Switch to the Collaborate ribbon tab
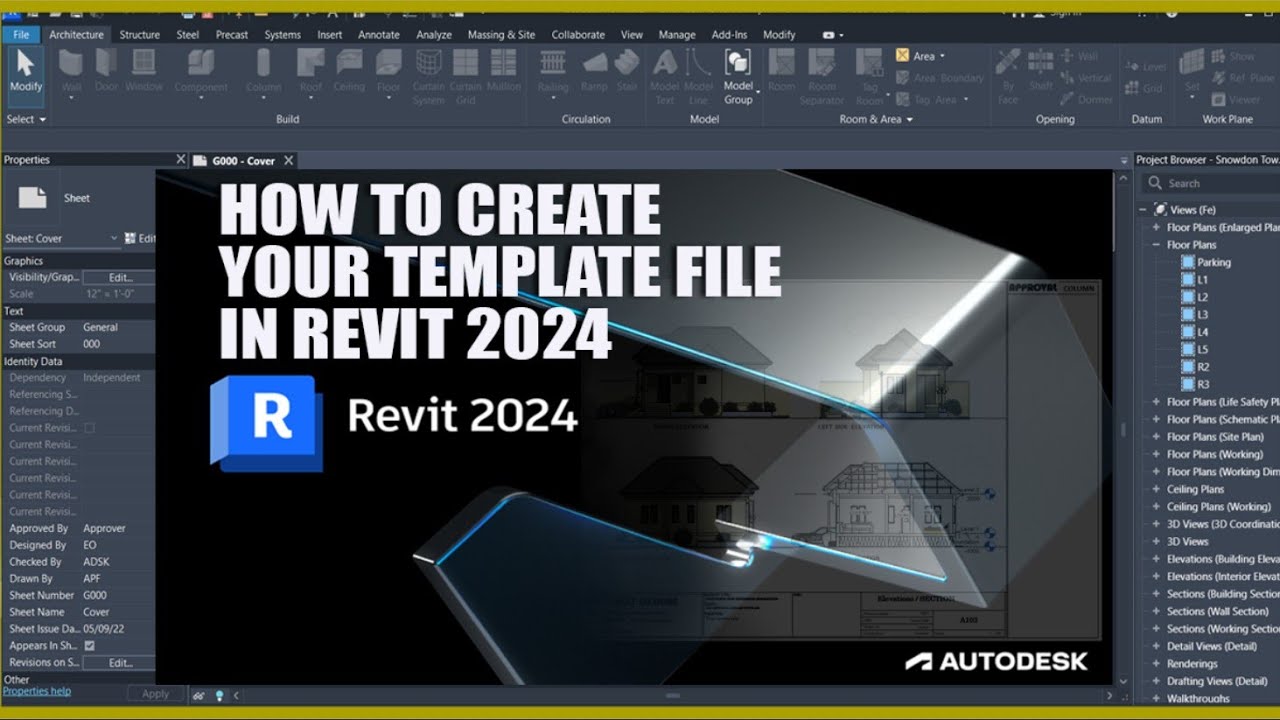The image size is (1280, 720). (579, 34)
